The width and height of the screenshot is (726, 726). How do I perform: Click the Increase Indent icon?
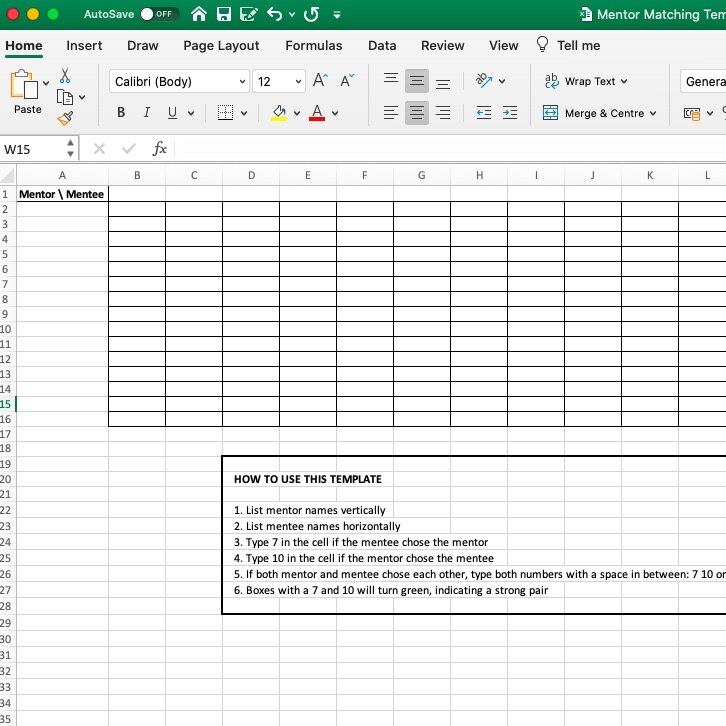click(510, 113)
